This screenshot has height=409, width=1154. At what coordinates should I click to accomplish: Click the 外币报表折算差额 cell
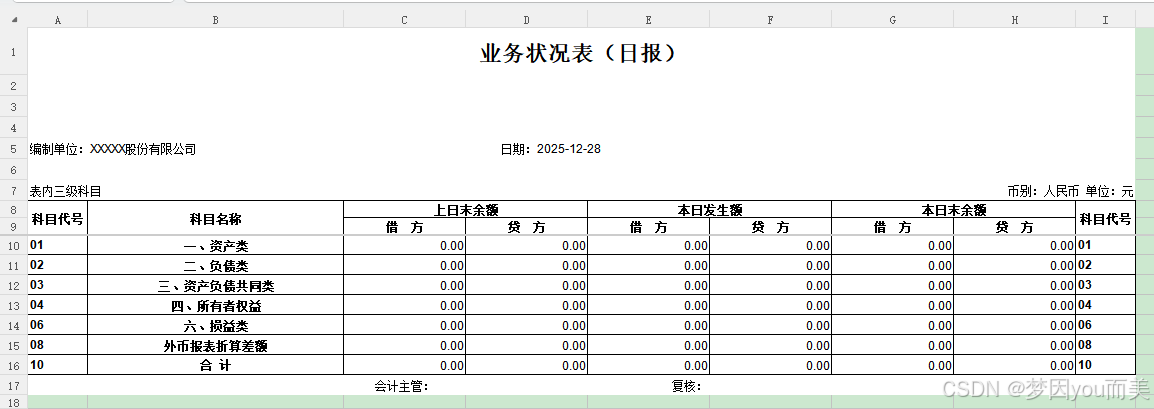pyautogui.click(x=216, y=345)
